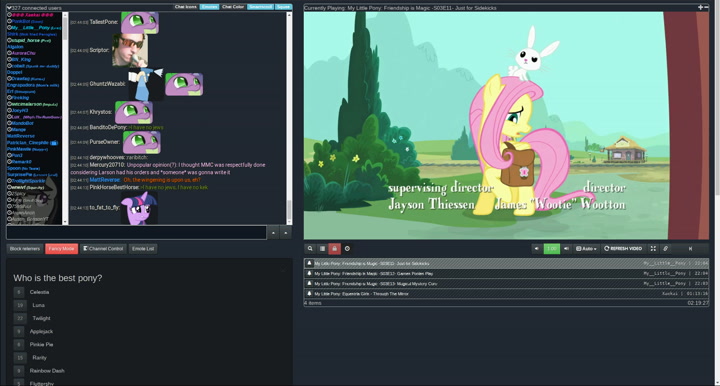Screen dimensions: 720x386
Task: Click TallestPone's Spike emote
Action: tap(140, 22)
